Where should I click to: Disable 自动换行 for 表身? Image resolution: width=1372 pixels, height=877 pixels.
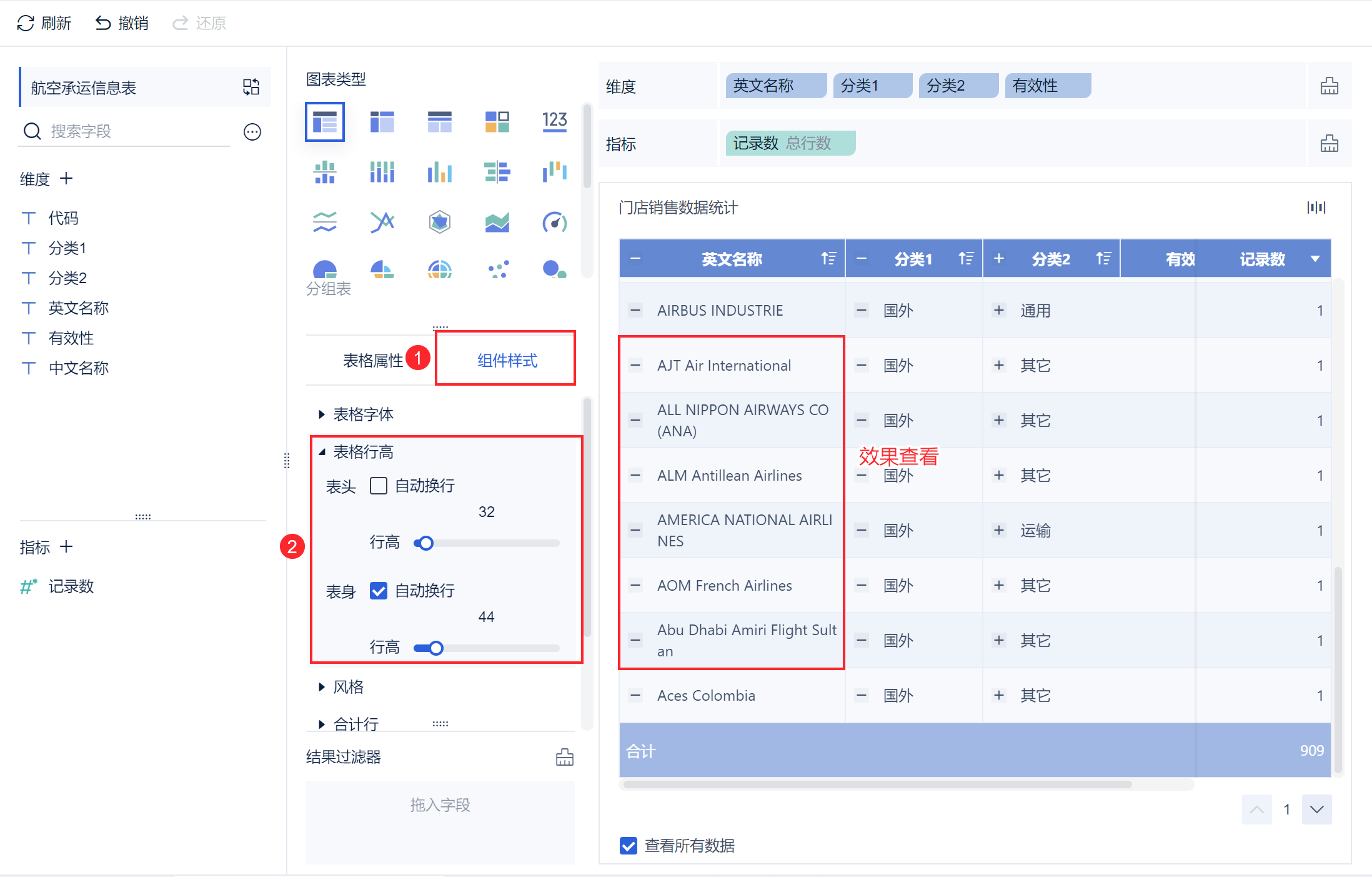coord(379,591)
